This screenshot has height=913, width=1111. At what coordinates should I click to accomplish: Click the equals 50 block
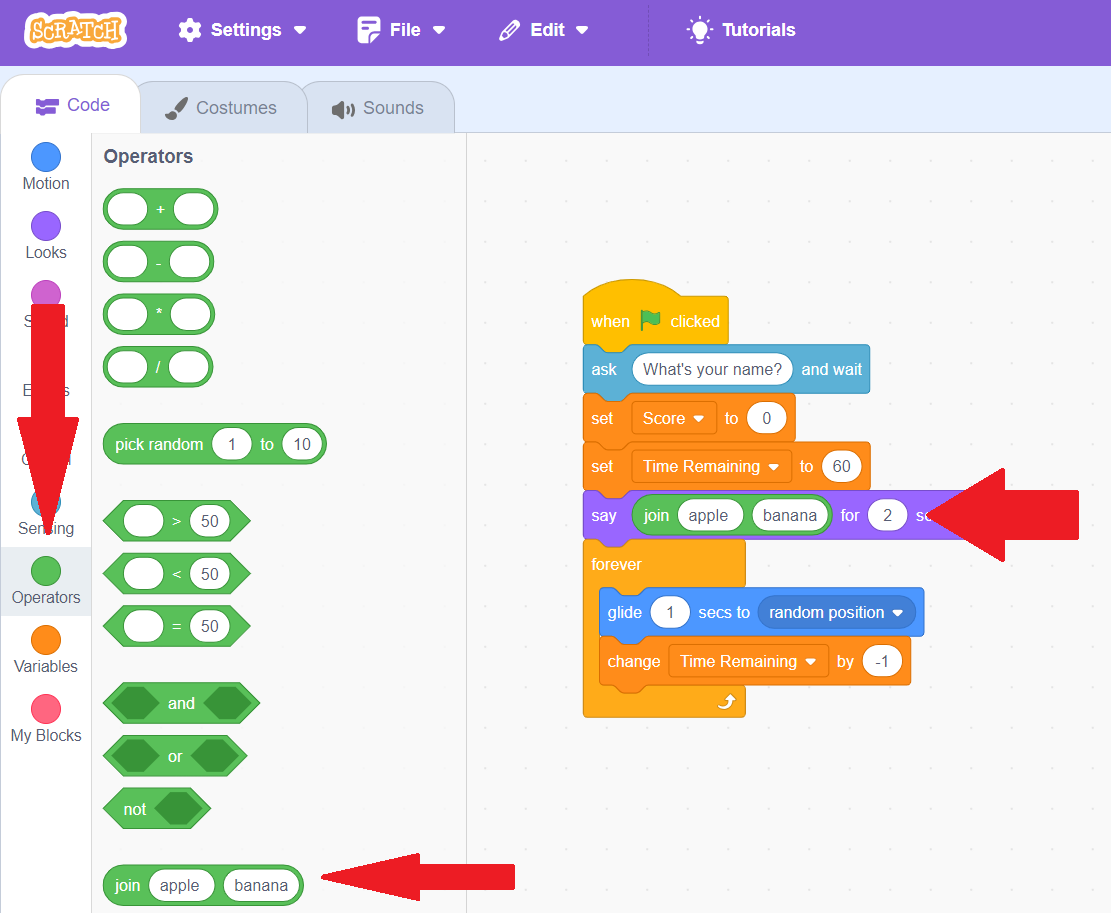176,626
